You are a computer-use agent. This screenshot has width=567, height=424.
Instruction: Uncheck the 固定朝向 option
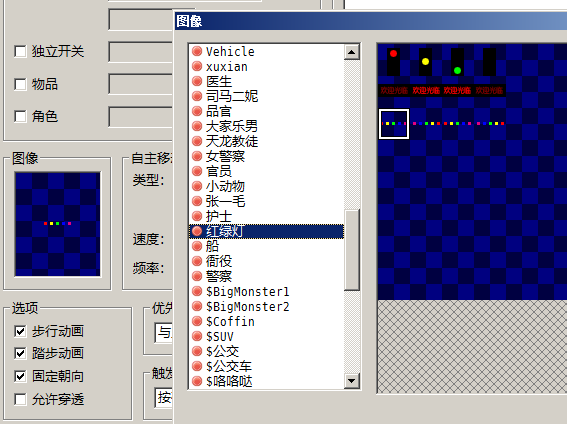pyautogui.click(x=20, y=376)
